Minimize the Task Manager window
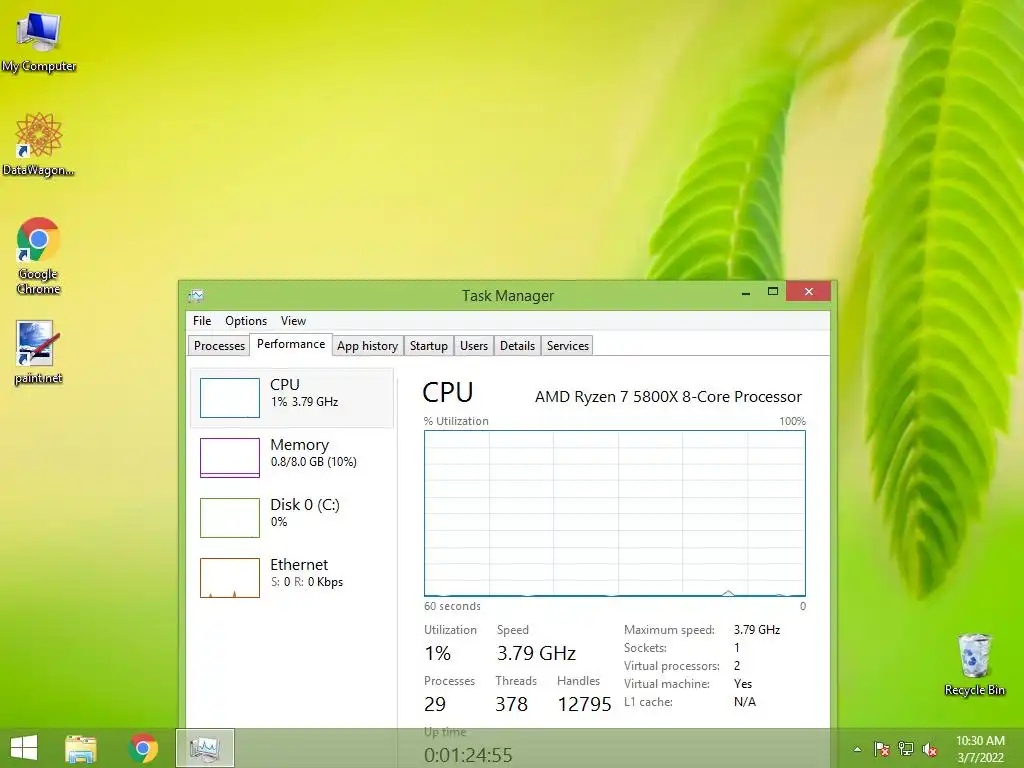Screen dimensions: 1024x768 pyautogui.click(x=746, y=292)
